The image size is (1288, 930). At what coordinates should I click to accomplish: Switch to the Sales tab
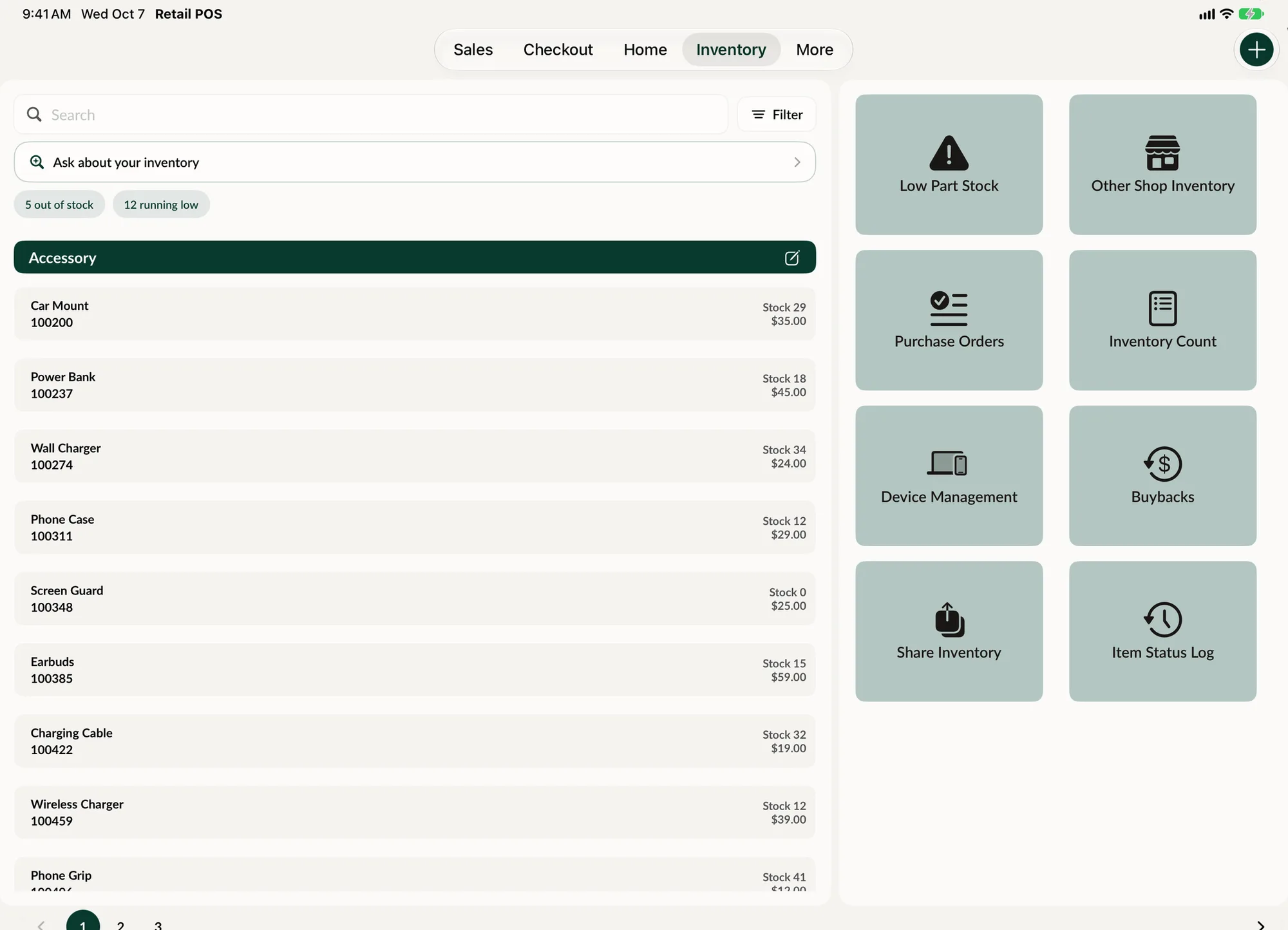pyautogui.click(x=473, y=50)
